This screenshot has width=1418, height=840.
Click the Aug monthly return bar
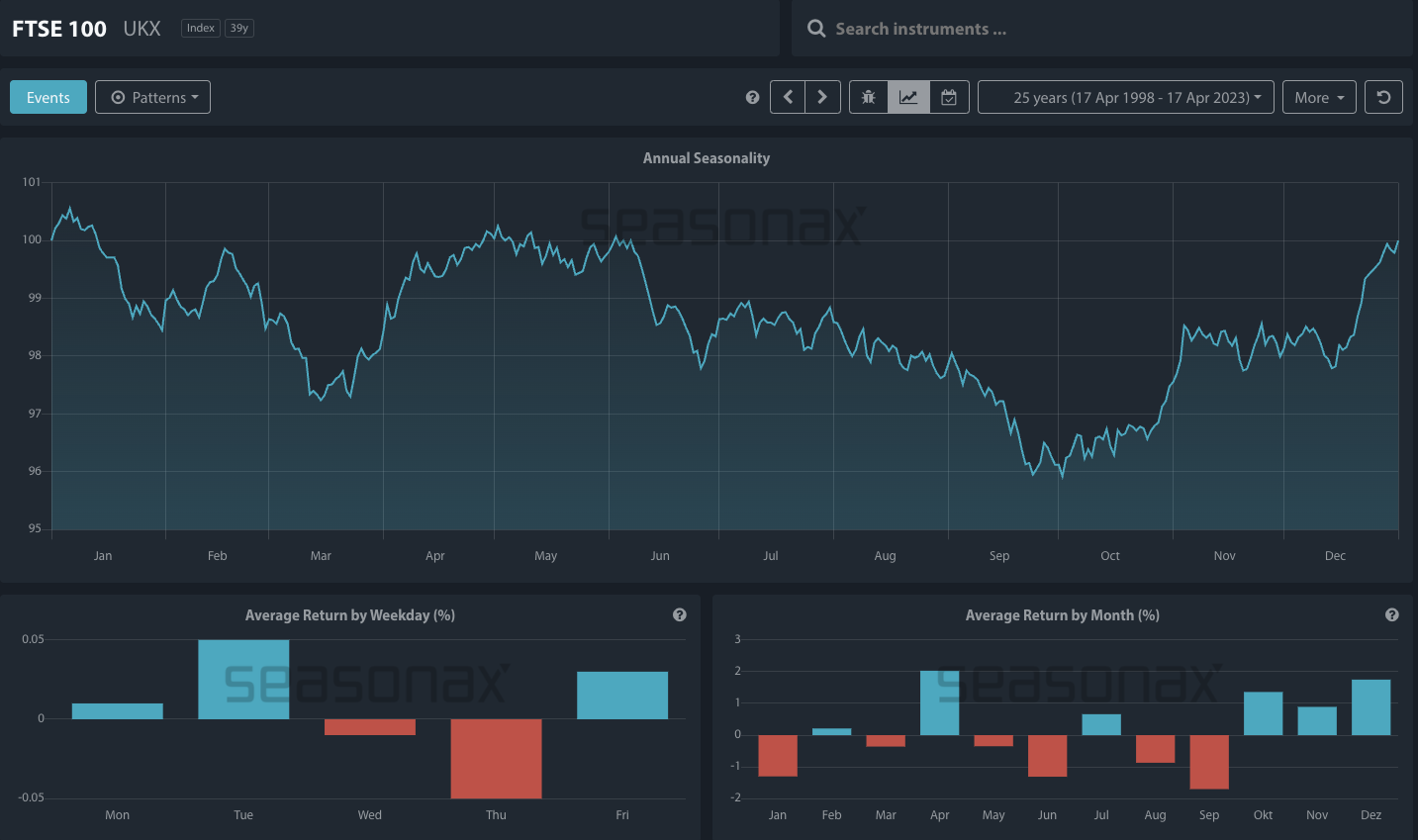(x=1156, y=749)
